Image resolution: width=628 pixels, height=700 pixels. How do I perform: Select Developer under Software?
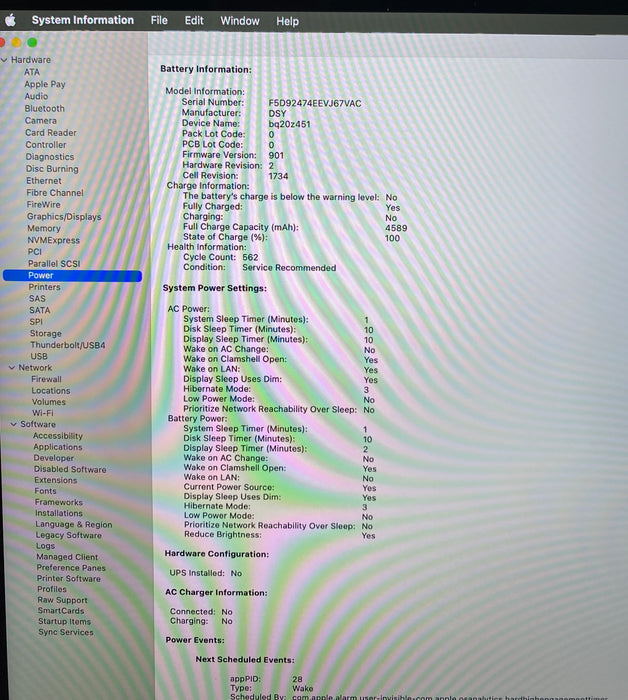coord(54,458)
